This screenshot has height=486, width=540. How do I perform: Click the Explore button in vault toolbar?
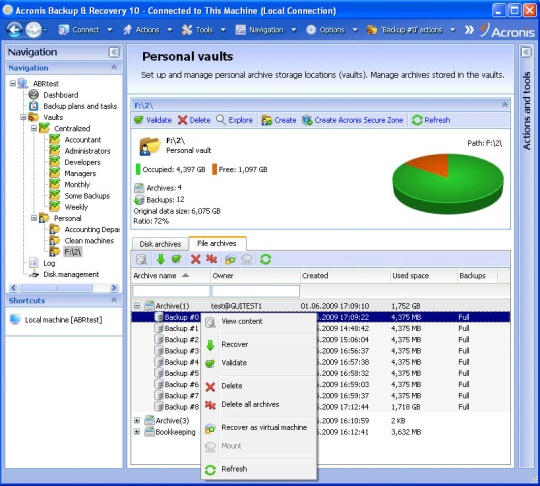coord(235,120)
